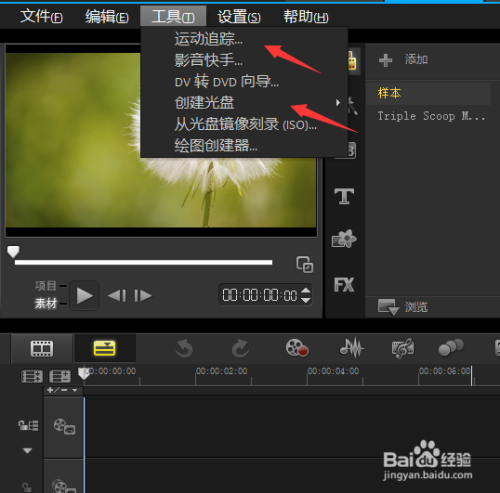Image resolution: width=500 pixels, height=493 pixels.
Task: Open the auto music icon
Action: (403, 348)
